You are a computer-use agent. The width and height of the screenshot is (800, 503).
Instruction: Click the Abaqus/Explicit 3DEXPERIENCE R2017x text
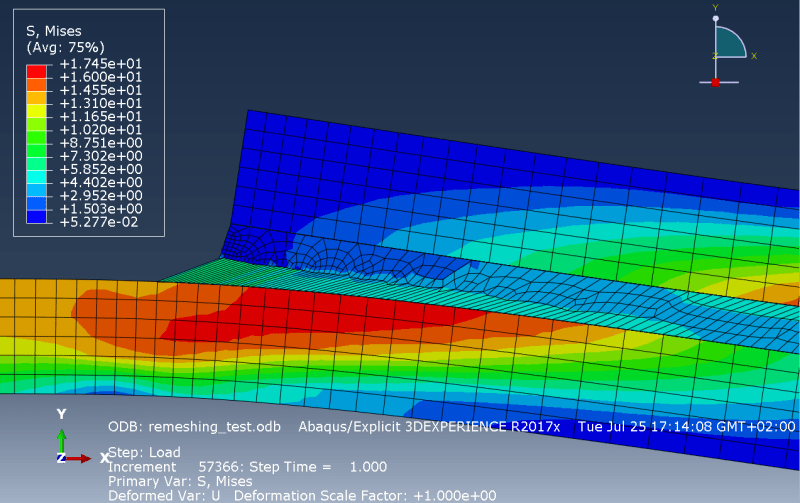(x=429, y=427)
